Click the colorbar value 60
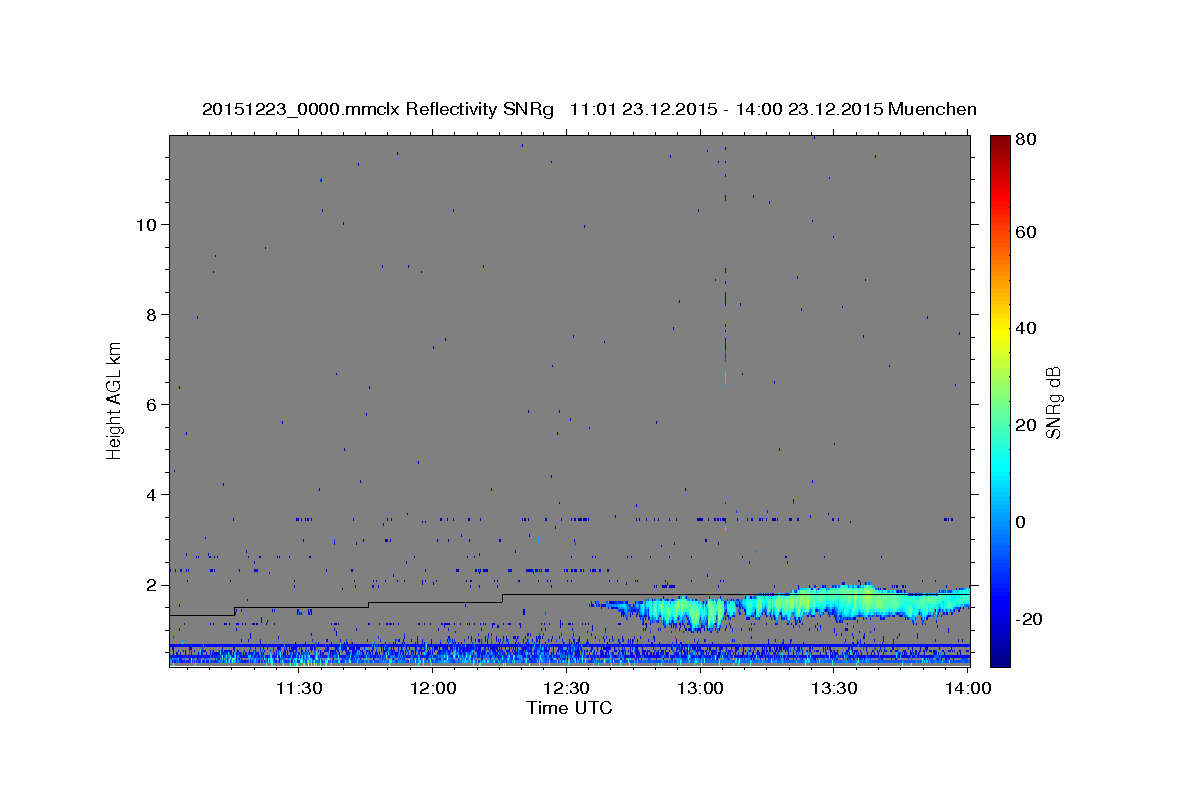This screenshot has width=1200, height=800. pyautogui.click(x=1025, y=232)
